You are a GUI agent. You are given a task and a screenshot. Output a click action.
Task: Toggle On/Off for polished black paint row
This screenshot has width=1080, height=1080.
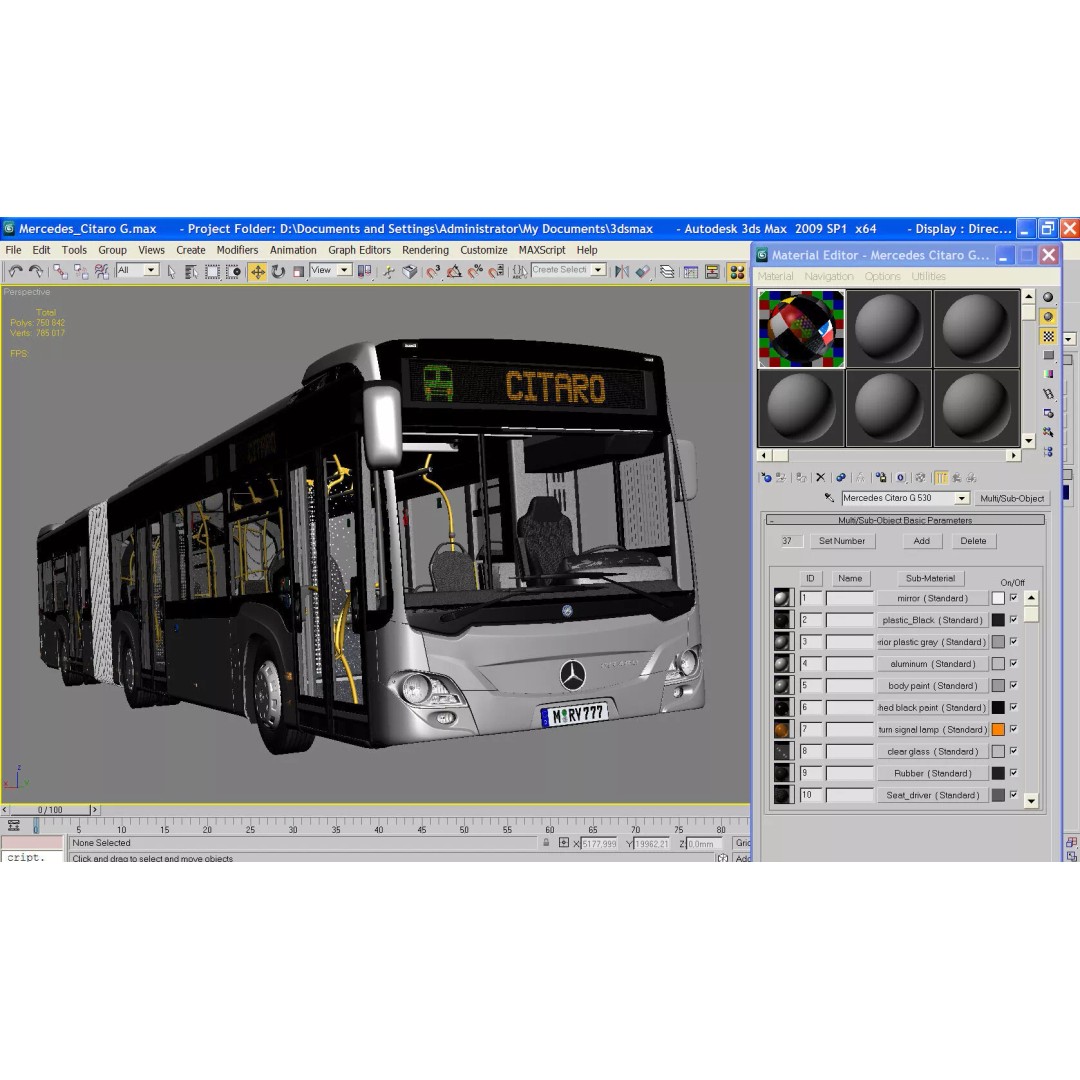click(1013, 707)
